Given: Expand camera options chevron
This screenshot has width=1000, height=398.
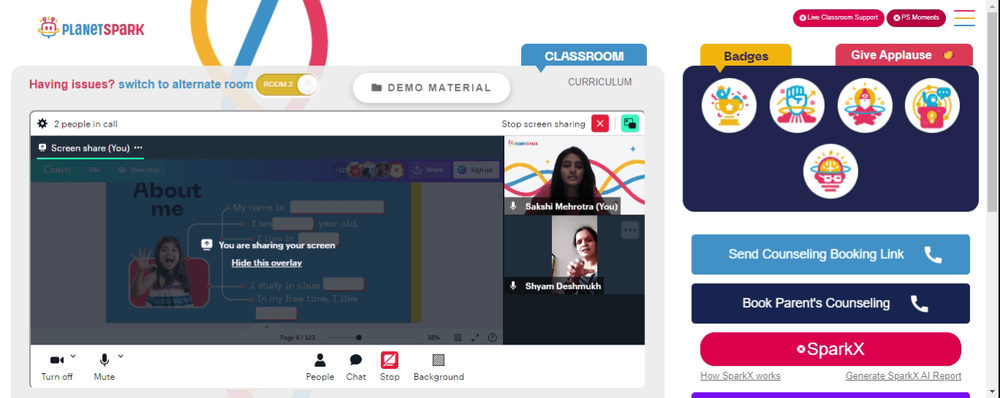Looking at the screenshot, I should [x=73, y=356].
